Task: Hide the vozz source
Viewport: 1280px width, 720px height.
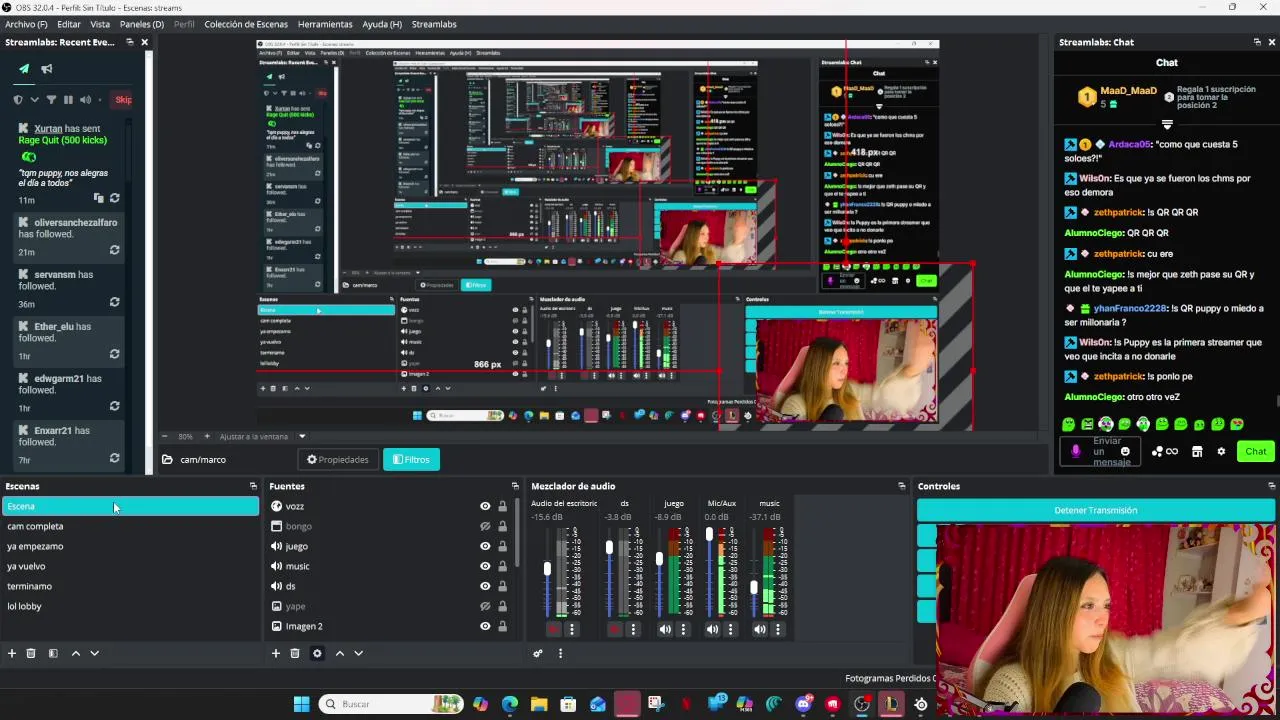Action: coord(485,506)
